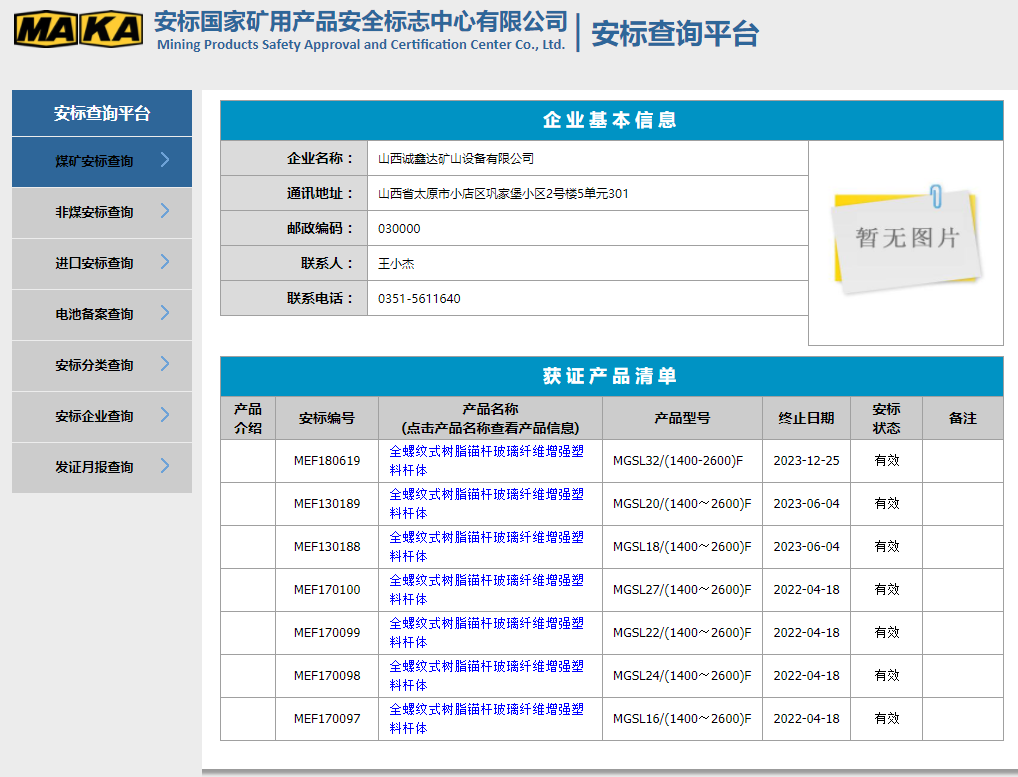Click the chevron icon next to 发证月报查询
1018x777 pixels.
(165, 466)
